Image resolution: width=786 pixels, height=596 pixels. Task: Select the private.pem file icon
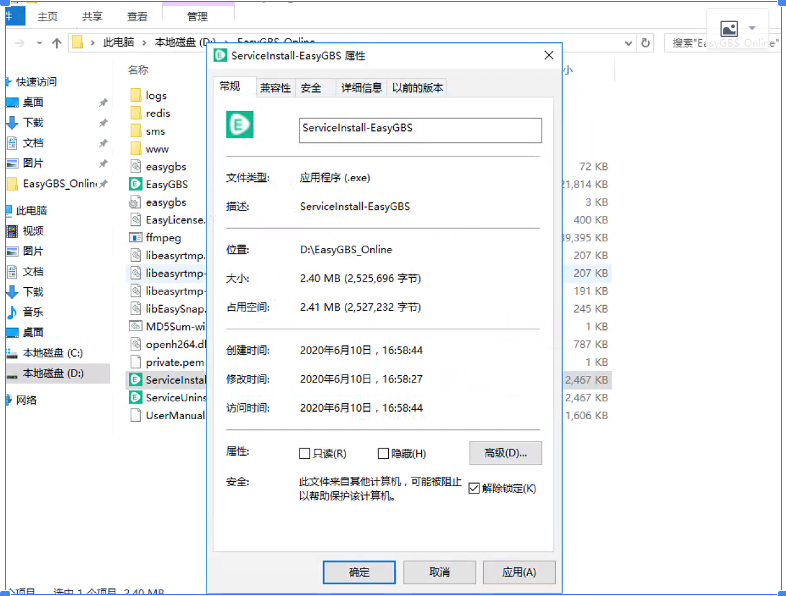click(135, 362)
